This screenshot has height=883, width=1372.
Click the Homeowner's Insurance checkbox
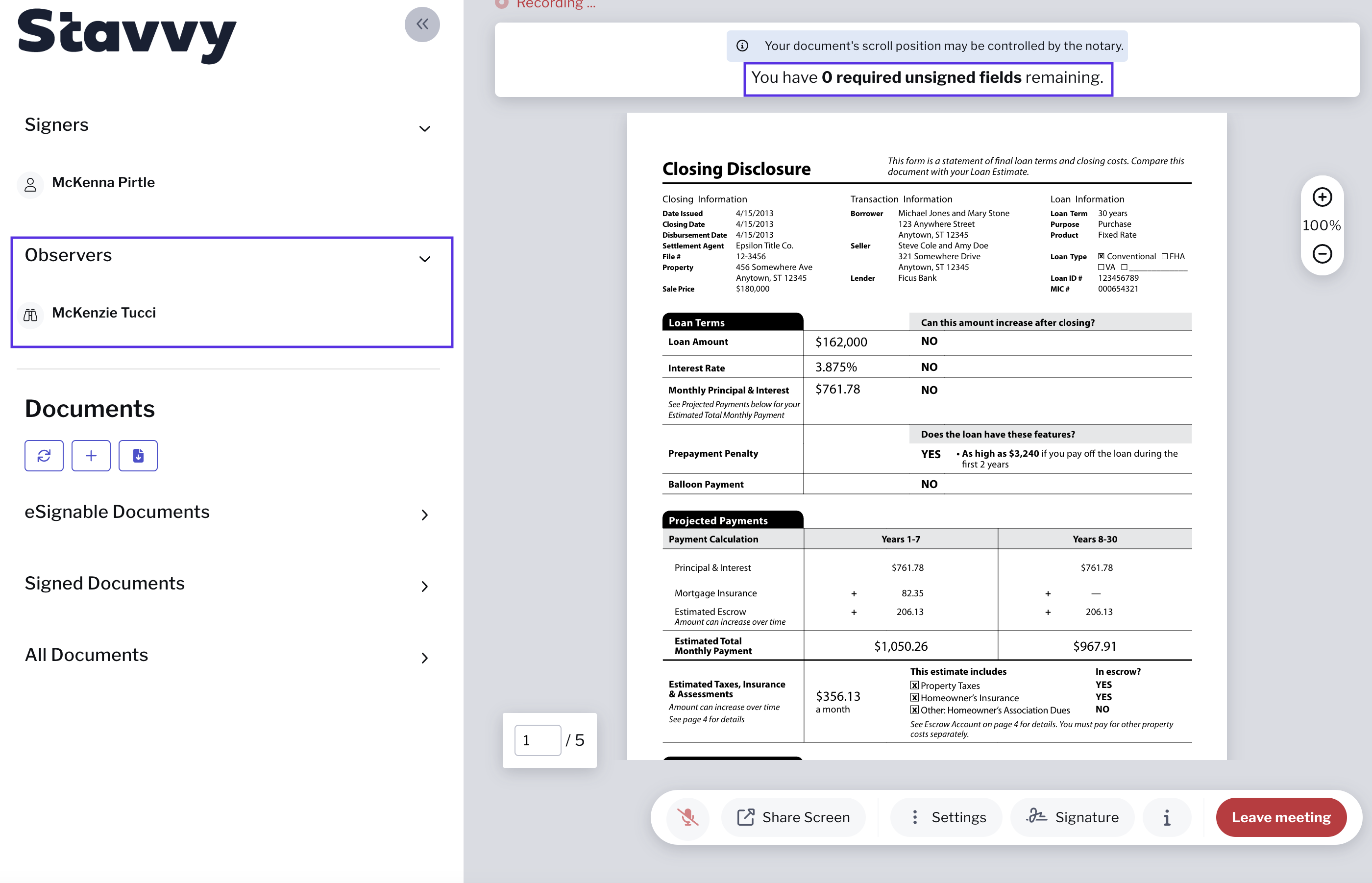(x=914, y=698)
